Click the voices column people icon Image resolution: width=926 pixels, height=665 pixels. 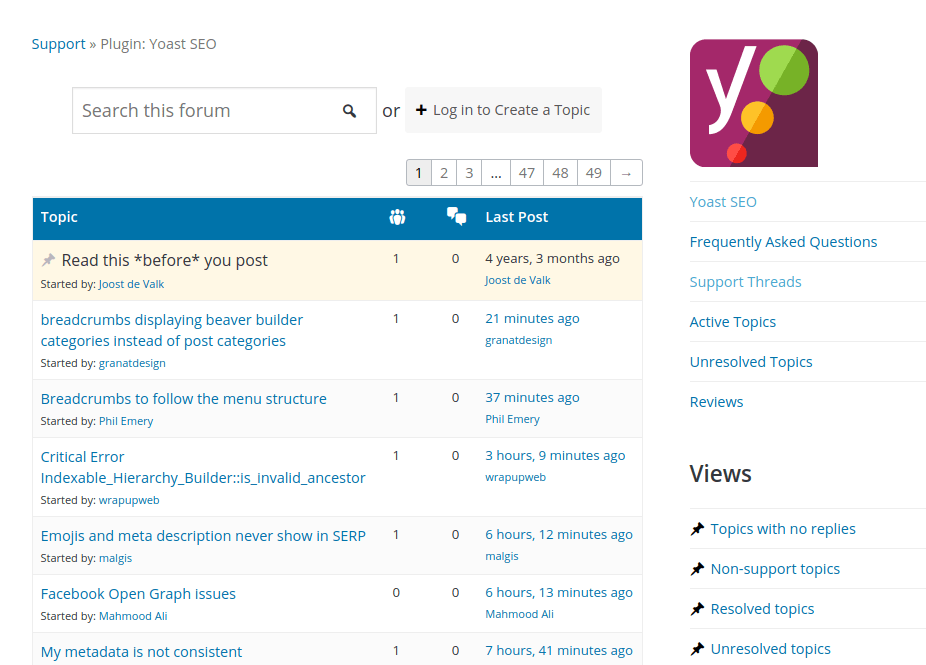click(397, 217)
